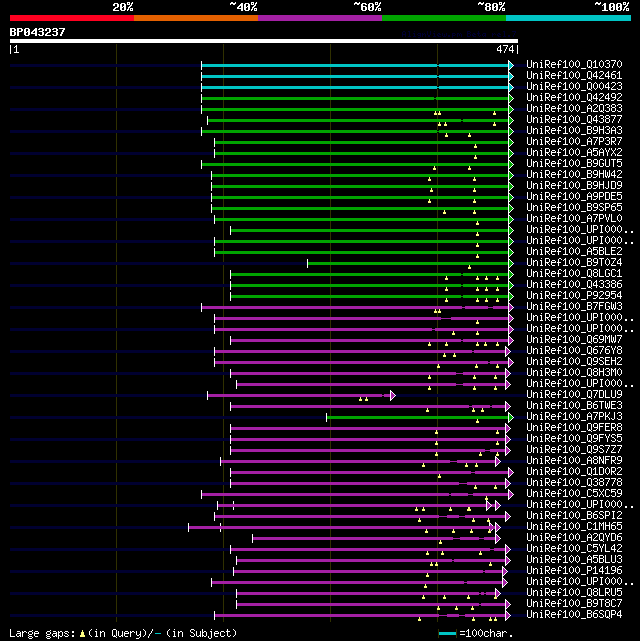640x641 pixels.
Task: Click the UniRef100_Q676Y8 label
Action: 574,351
